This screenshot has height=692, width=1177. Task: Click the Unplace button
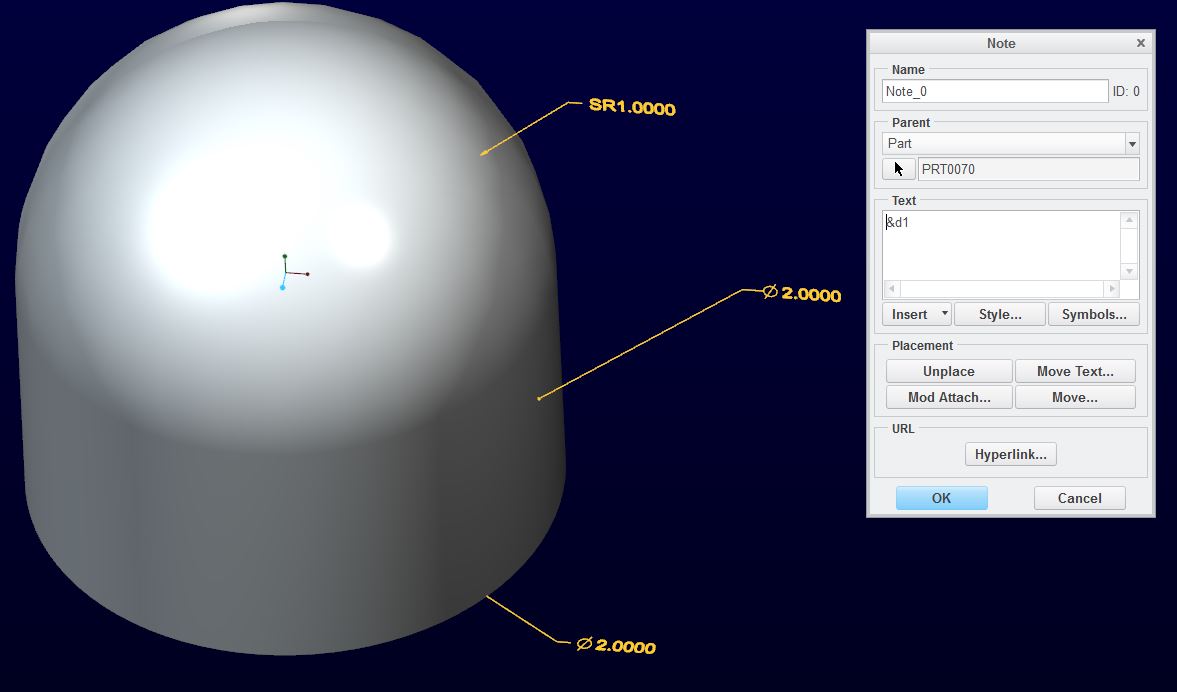949,372
